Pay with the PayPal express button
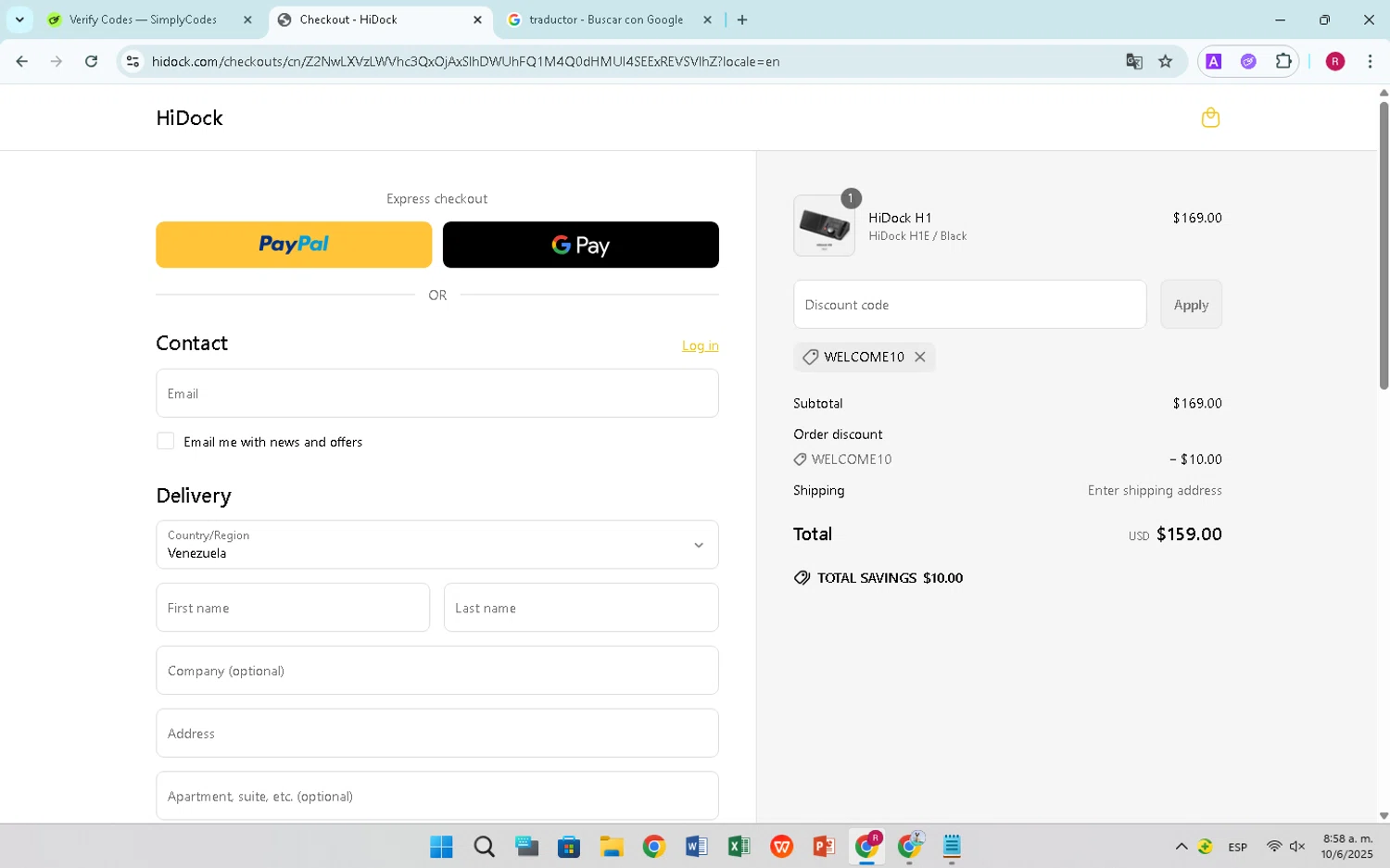The width and height of the screenshot is (1390, 868). [x=294, y=245]
